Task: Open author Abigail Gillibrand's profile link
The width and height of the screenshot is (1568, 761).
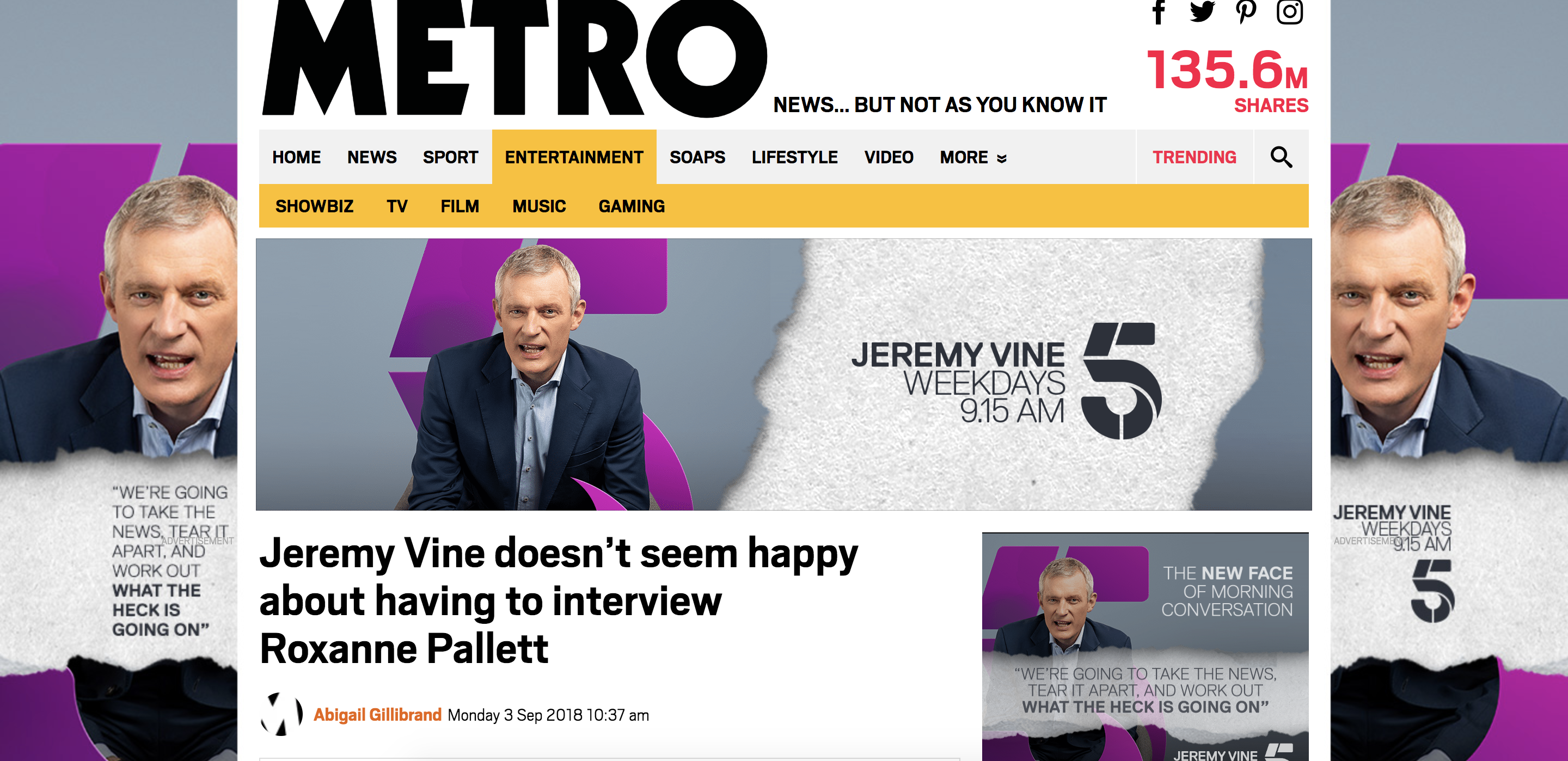Action: [377, 715]
